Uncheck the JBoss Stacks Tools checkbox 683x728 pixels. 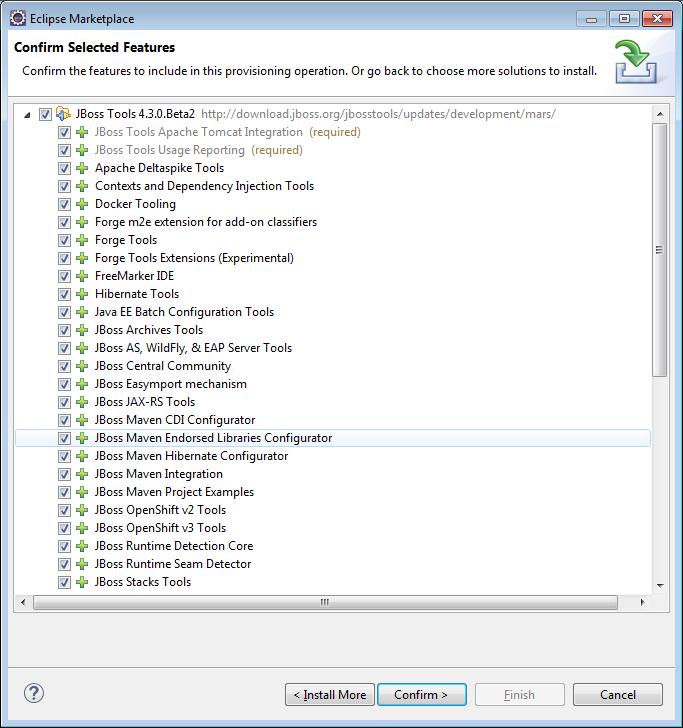(x=64, y=582)
